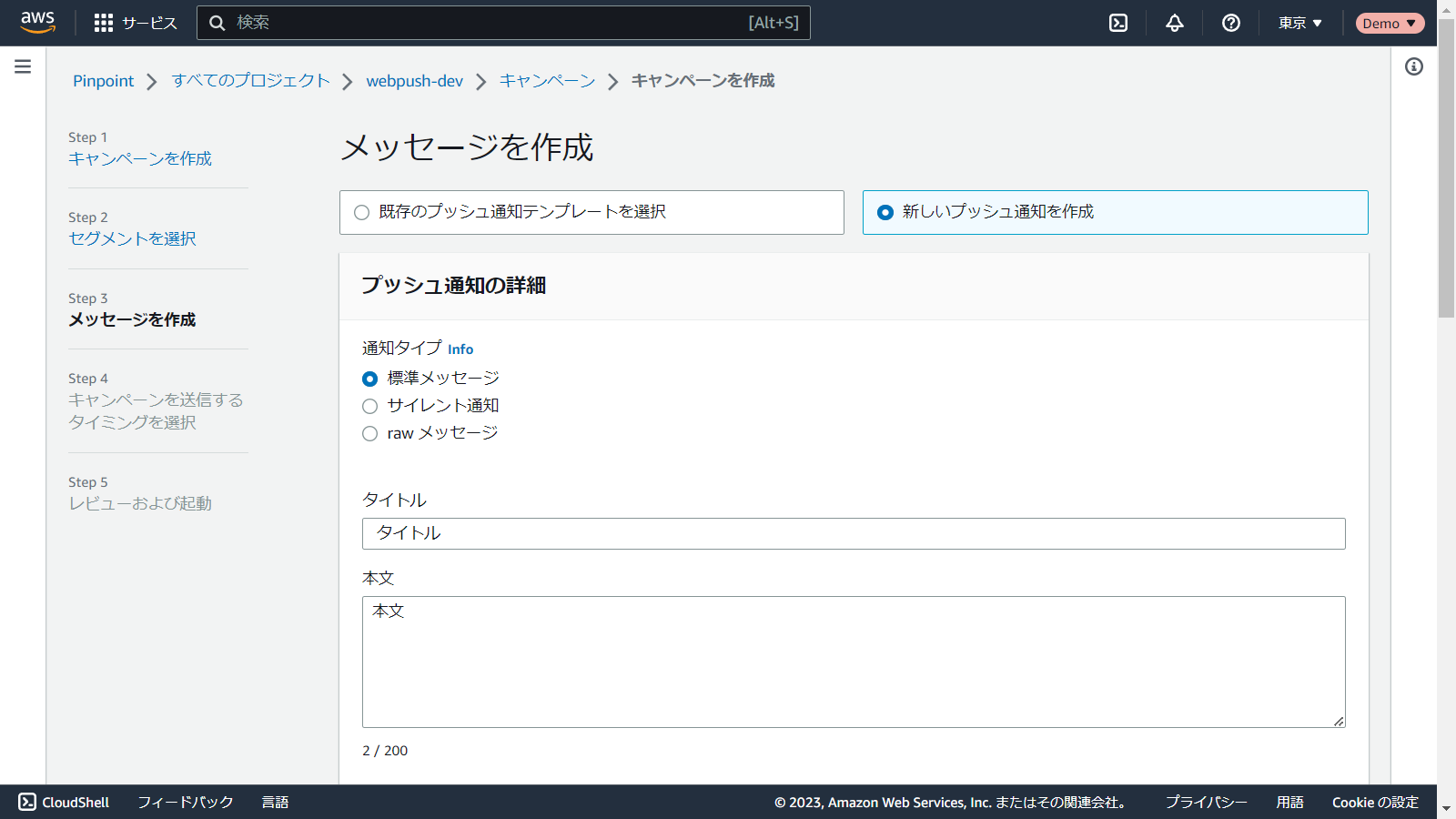
Task: Open the help question mark icon
Action: point(1231,23)
